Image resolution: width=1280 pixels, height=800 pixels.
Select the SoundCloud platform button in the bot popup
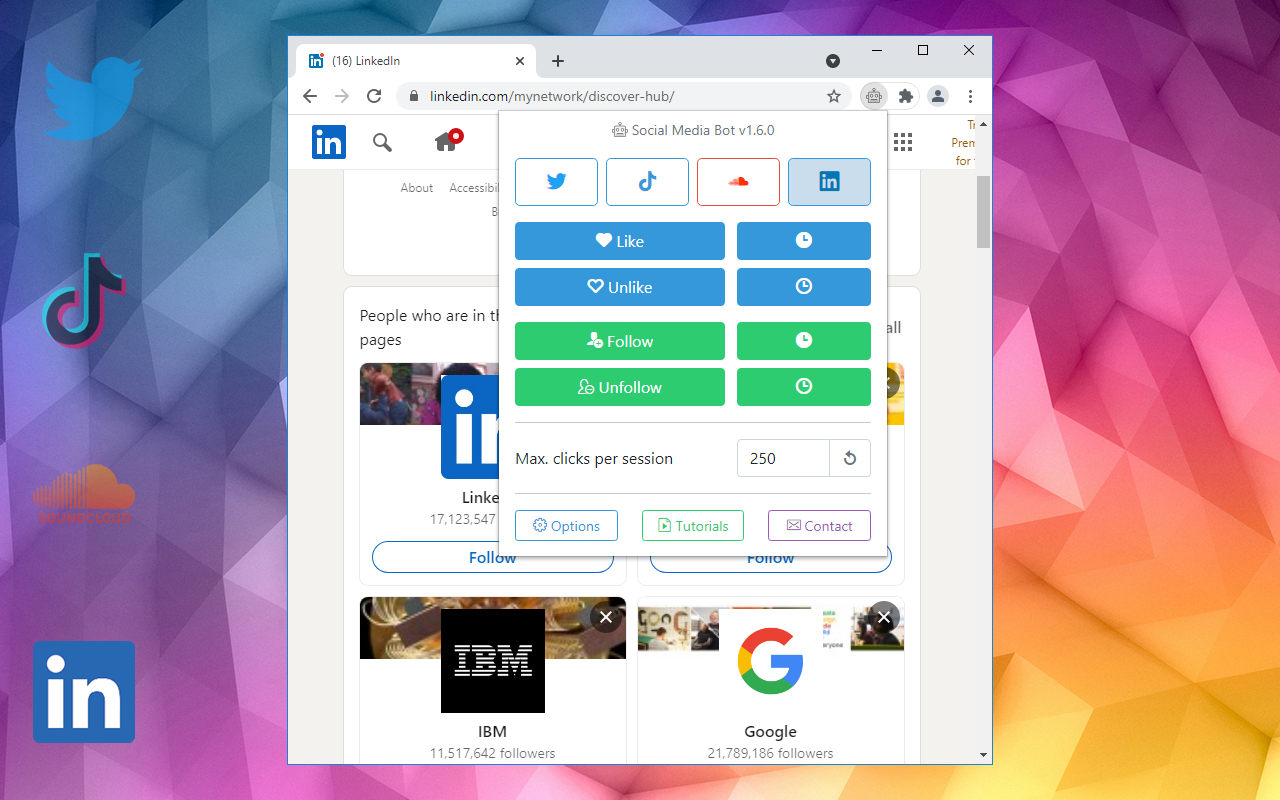[738, 182]
